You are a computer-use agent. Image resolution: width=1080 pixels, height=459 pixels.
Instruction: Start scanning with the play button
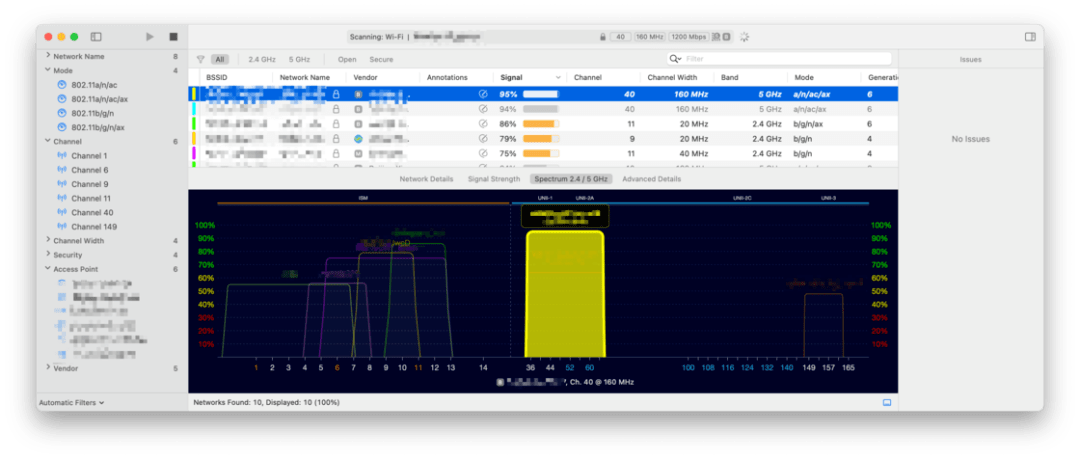(x=150, y=37)
